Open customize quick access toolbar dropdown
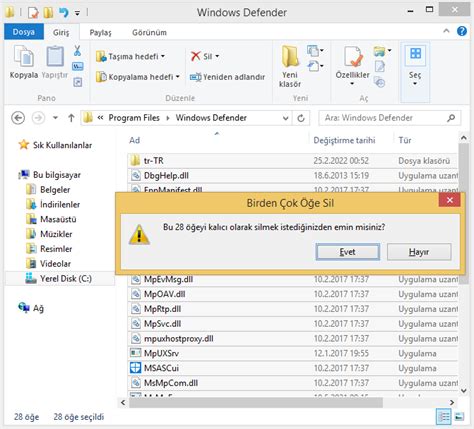Image resolution: width=474 pixels, height=429 pixels. click(x=77, y=13)
